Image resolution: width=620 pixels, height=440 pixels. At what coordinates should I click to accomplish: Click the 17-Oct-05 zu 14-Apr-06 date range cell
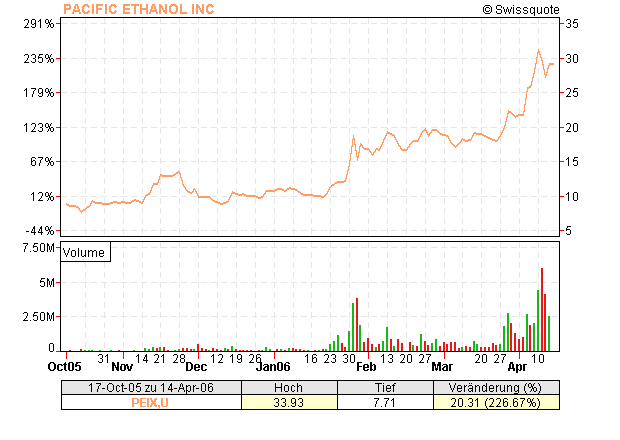(151, 387)
